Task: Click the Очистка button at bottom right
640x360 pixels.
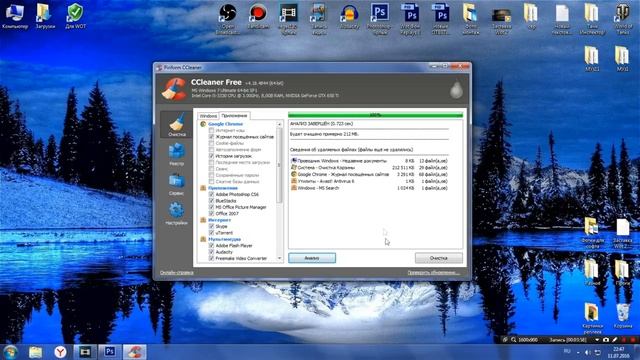Action: click(x=439, y=258)
